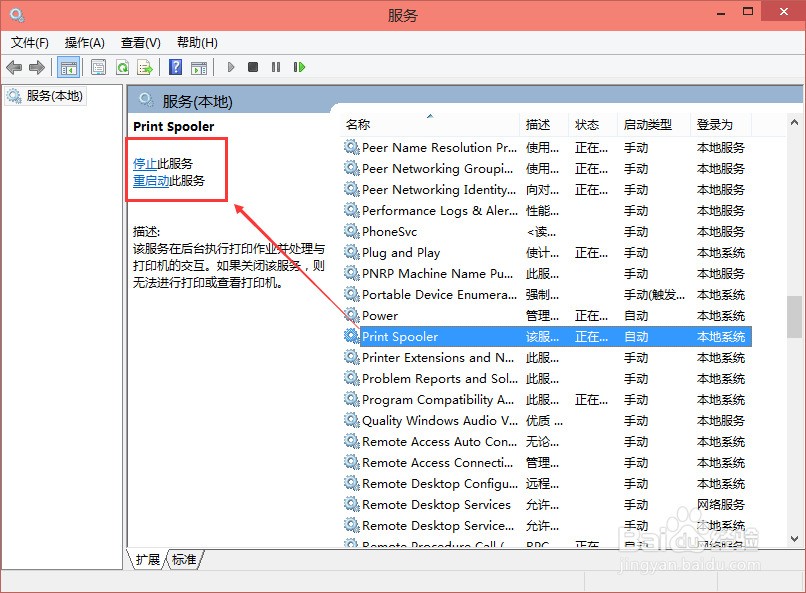Select the Performance Logs & Alerts row

click(x=547, y=211)
